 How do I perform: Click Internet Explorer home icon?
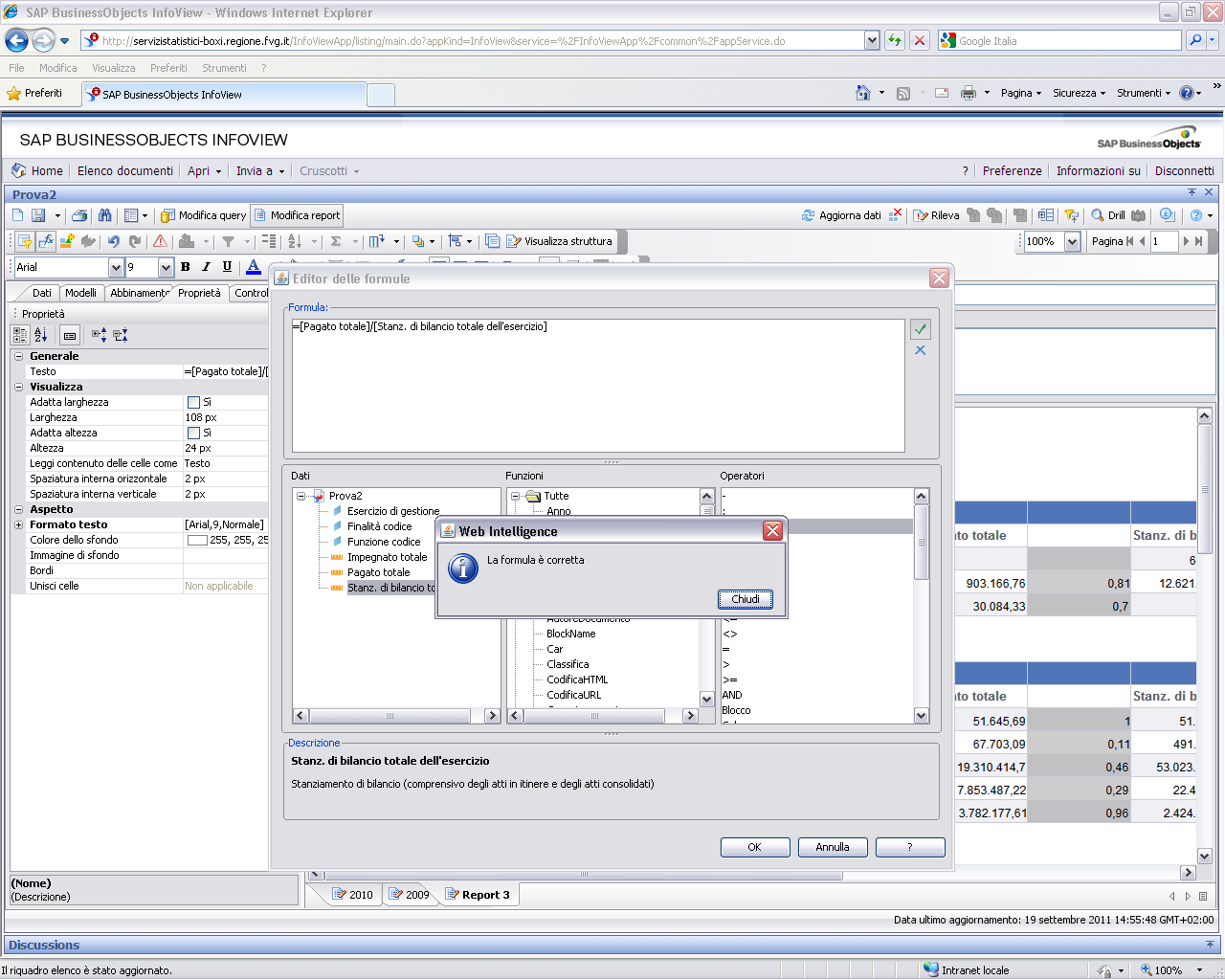coord(862,93)
